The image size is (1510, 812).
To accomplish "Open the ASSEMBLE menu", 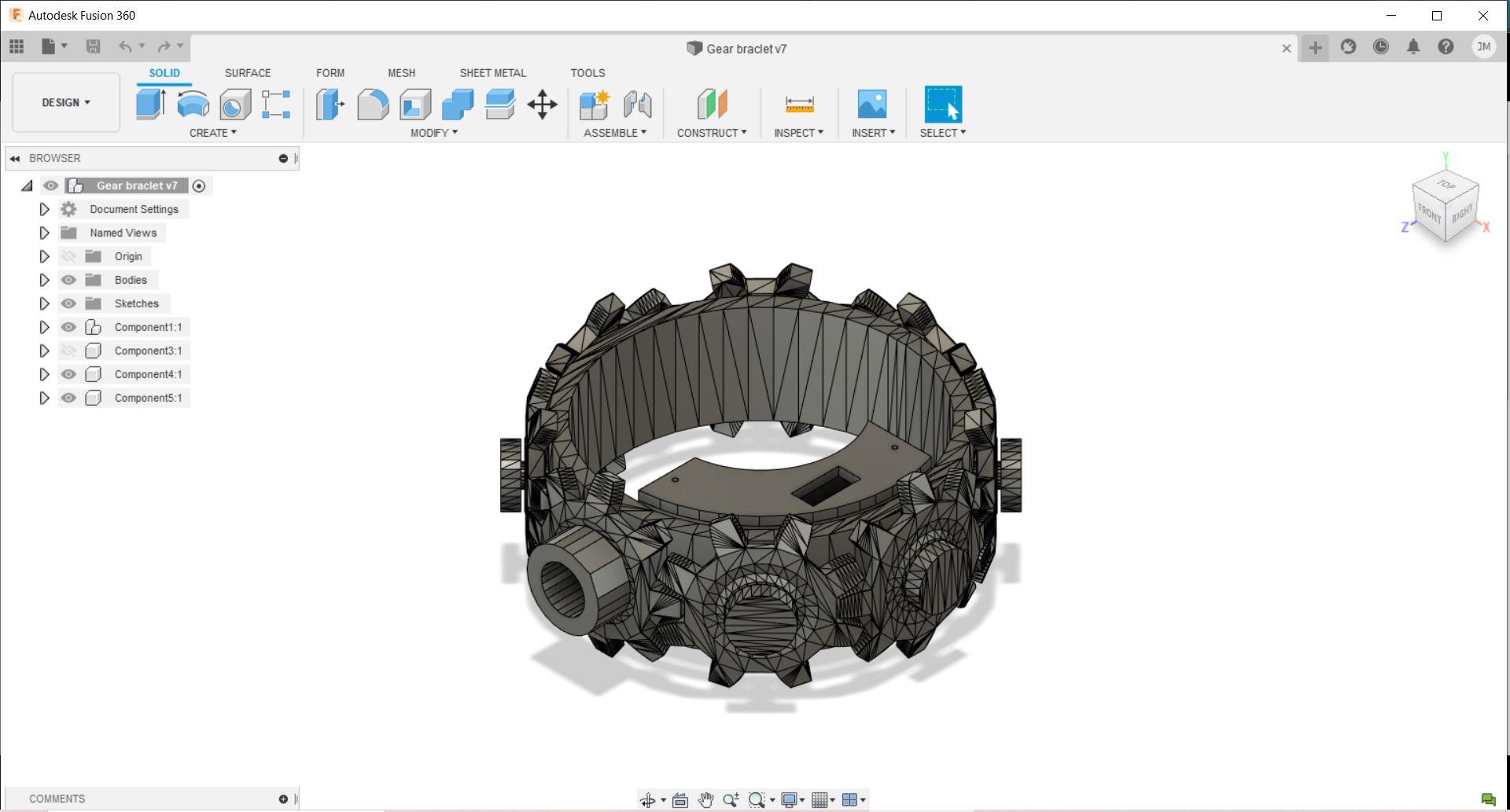I will click(x=615, y=133).
